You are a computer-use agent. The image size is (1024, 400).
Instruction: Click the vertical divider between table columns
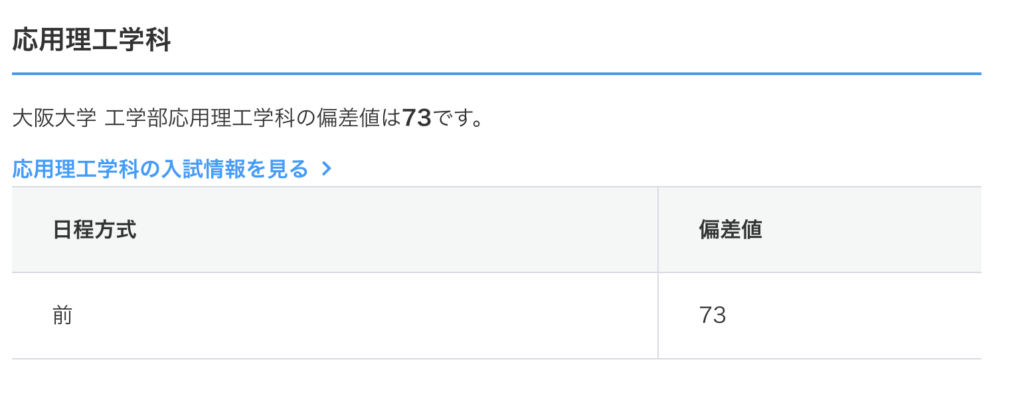point(658,272)
